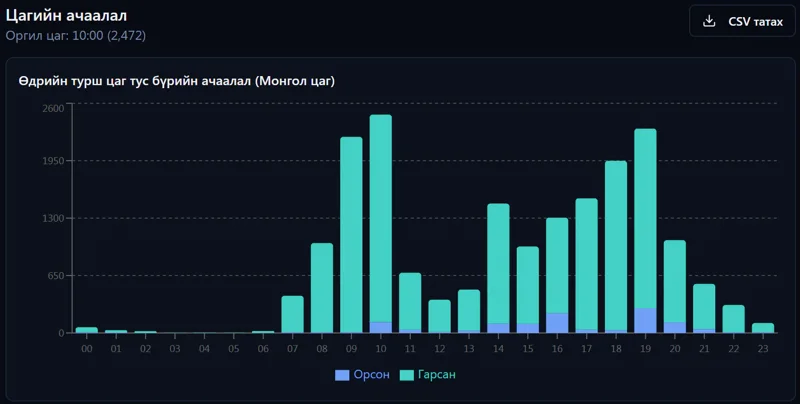800x404 pixels.
Task: Toggle the Орсон series in the legend
Action: point(362,375)
